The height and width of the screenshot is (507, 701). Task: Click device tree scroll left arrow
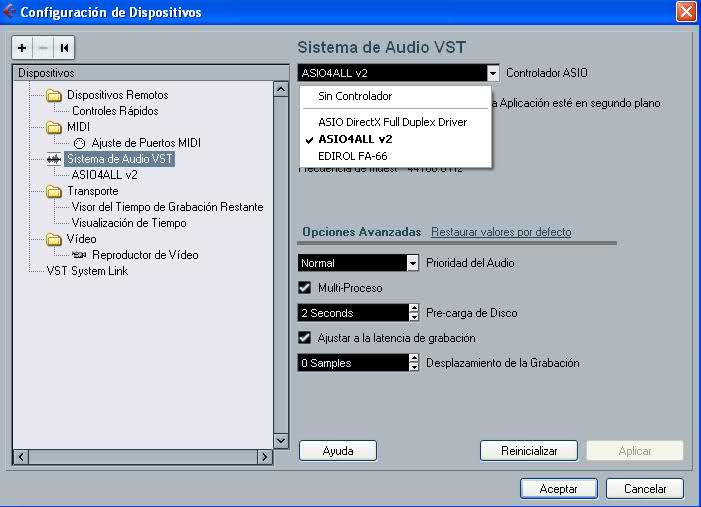pyautogui.click(x=21, y=457)
